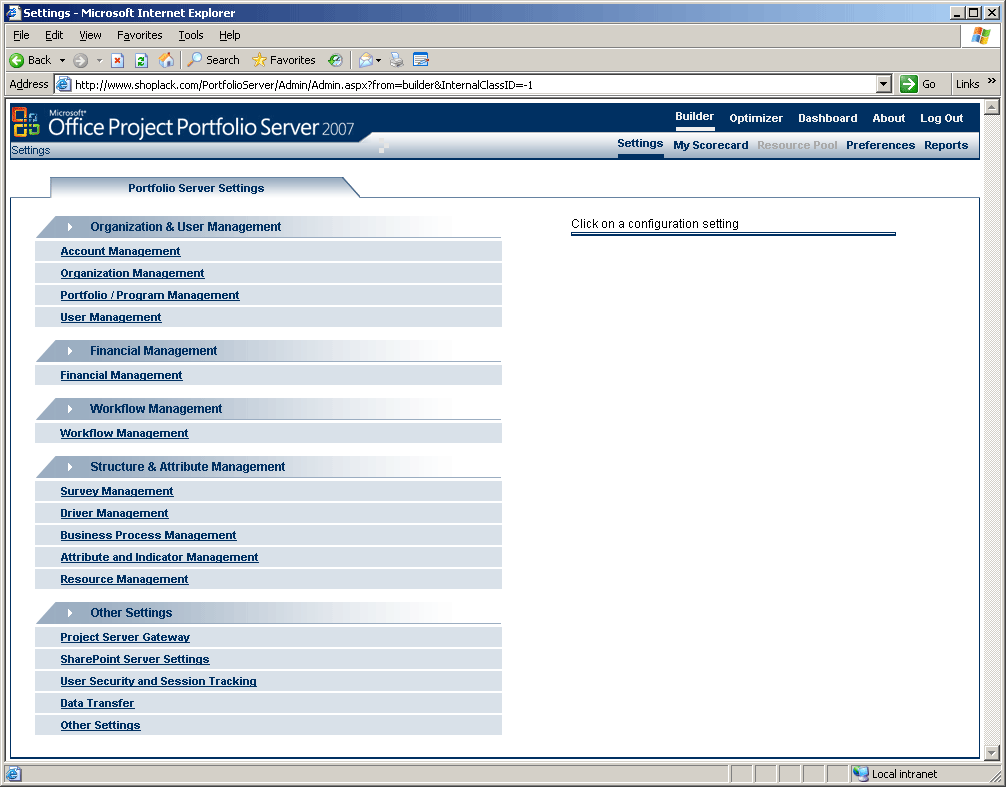The image size is (1006, 787).
Task: Click the Windows flag logo icon
Action: 980,36
